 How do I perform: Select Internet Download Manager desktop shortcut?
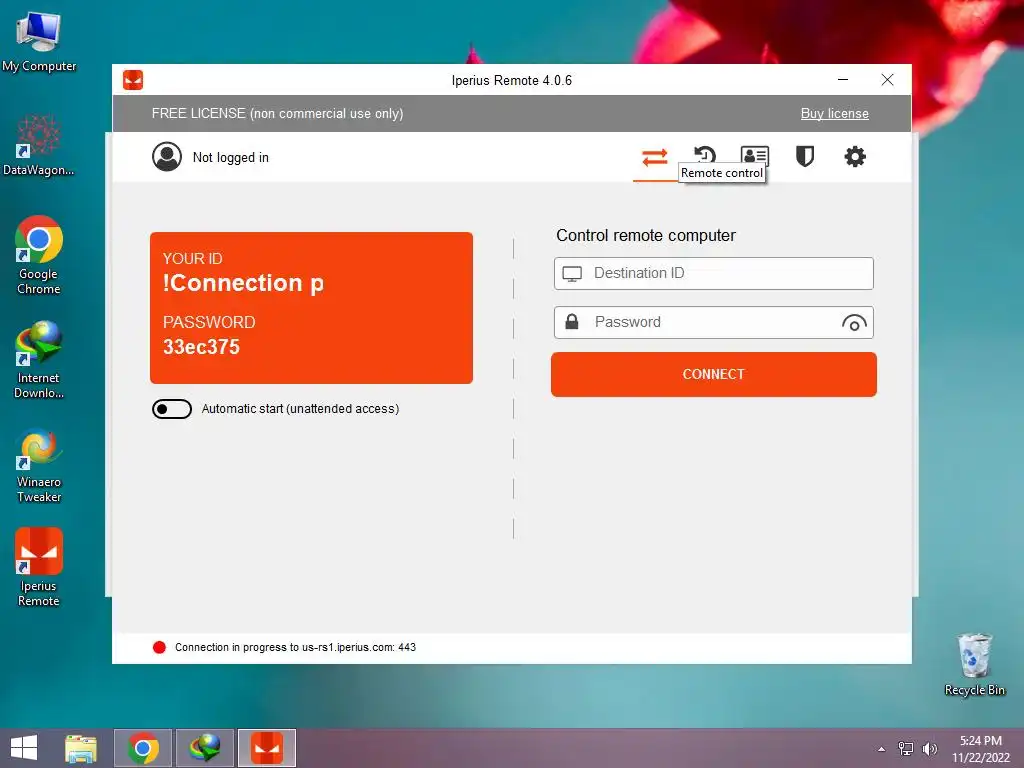[x=39, y=360]
